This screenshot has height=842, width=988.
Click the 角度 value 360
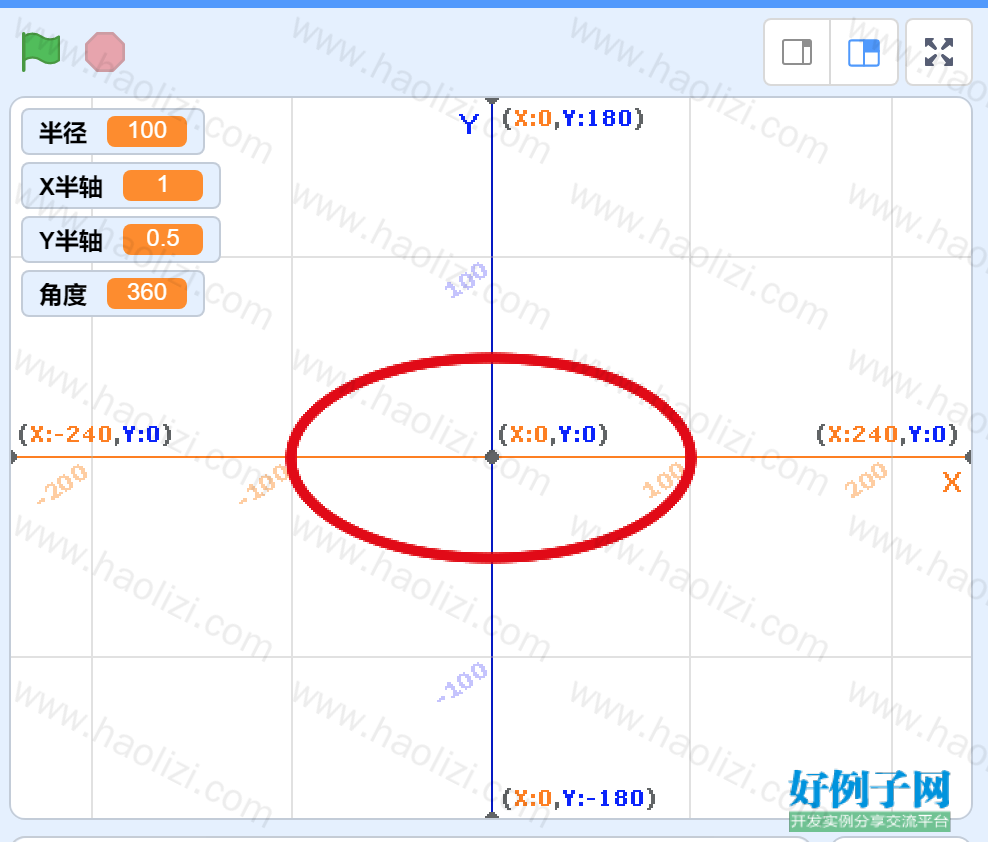(x=147, y=293)
